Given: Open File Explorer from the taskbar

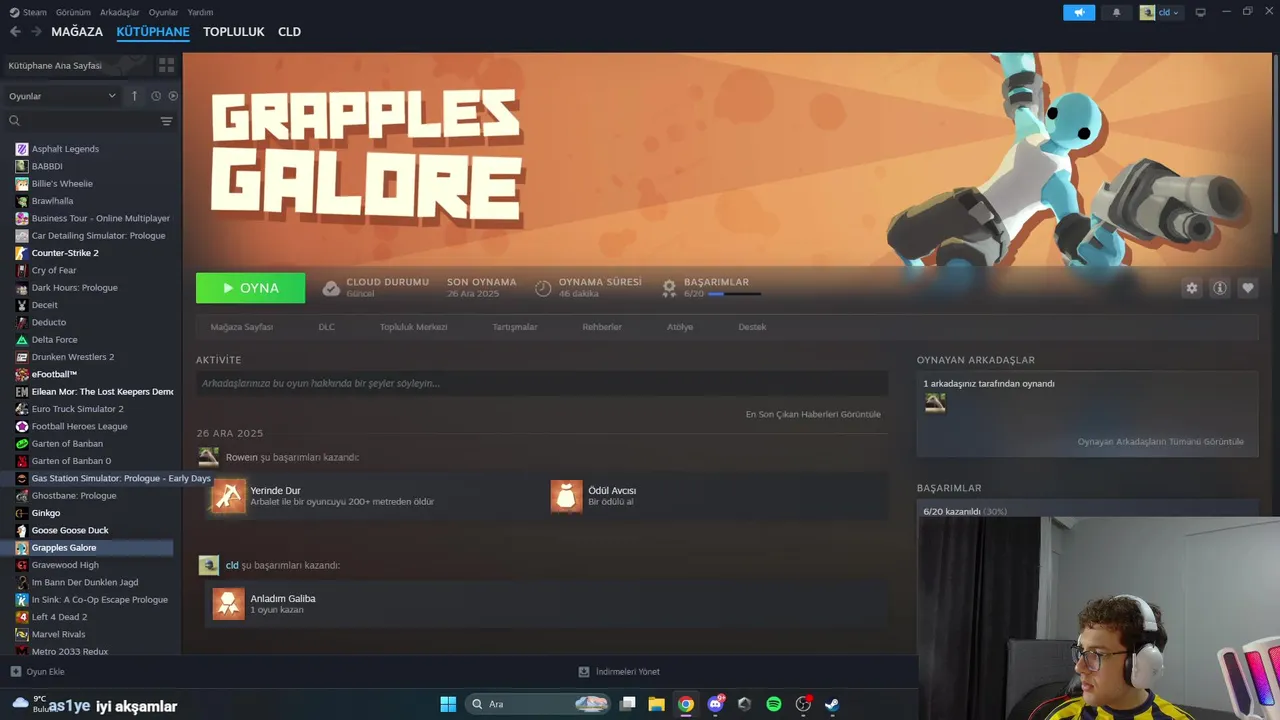Looking at the screenshot, I should (x=656, y=704).
